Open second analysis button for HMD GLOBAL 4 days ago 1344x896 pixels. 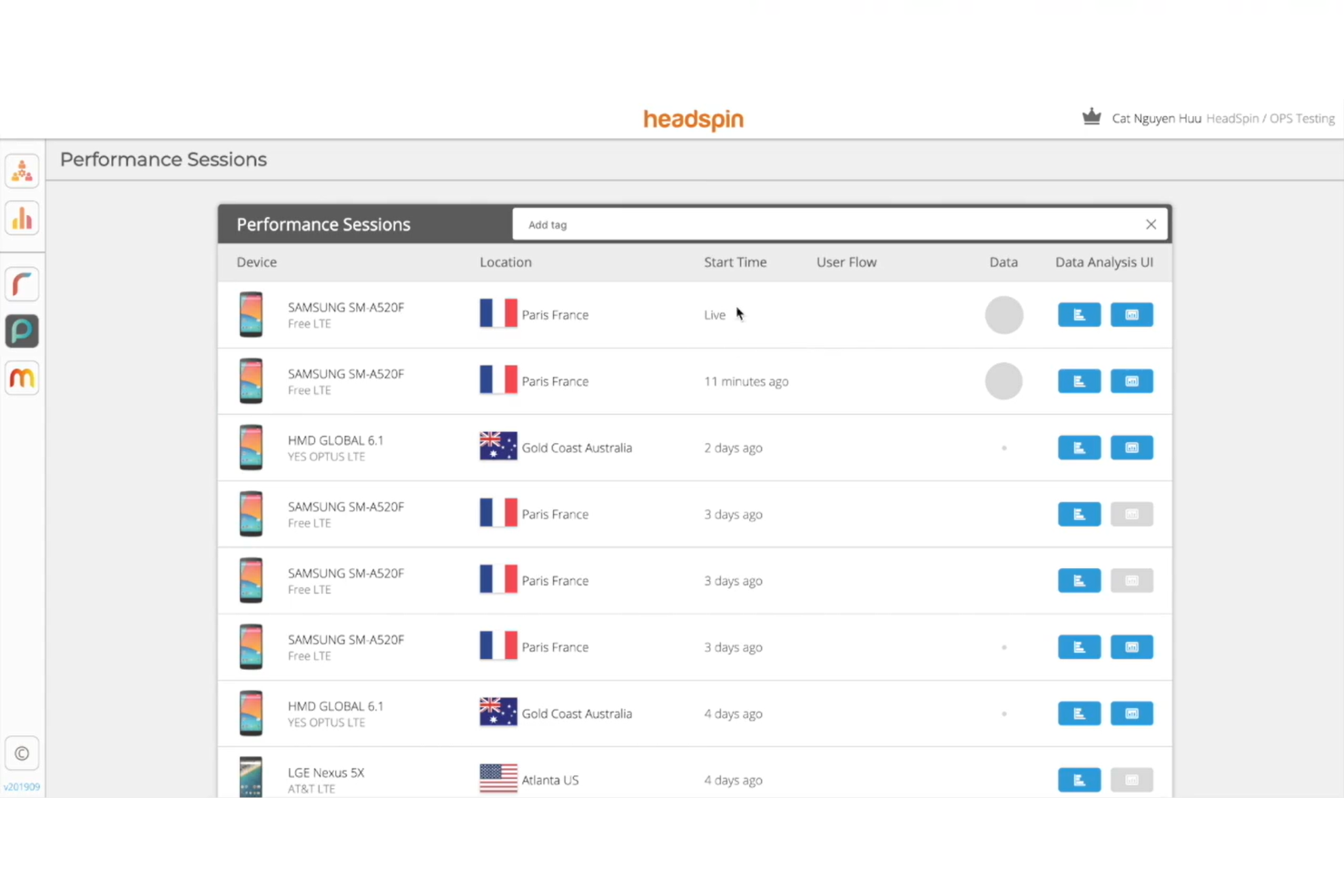pos(1132,714)
